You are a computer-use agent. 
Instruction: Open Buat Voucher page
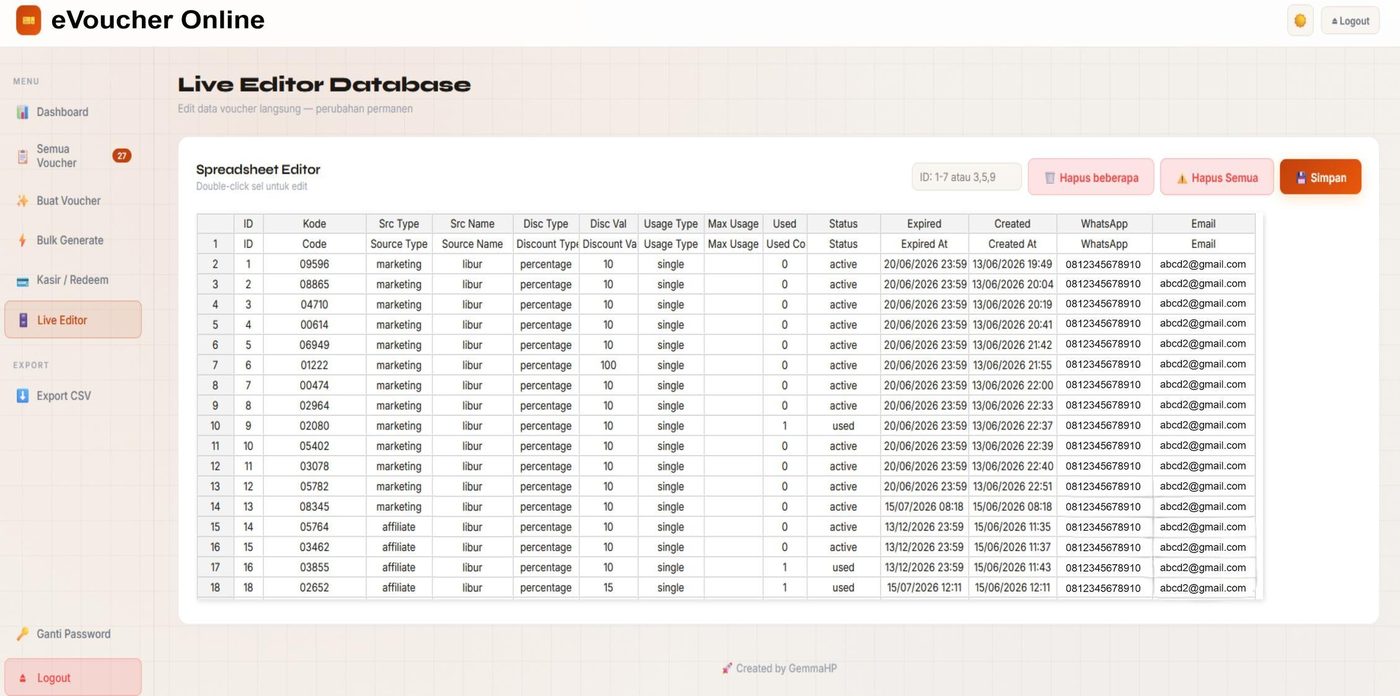coord(72,201)
